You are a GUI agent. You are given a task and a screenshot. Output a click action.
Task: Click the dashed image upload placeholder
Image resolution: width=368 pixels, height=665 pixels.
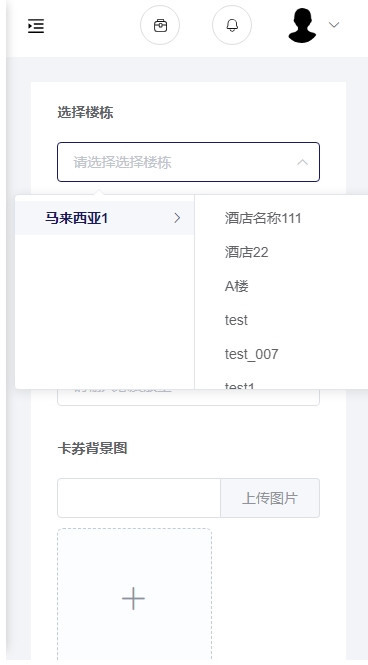point(134,596)
